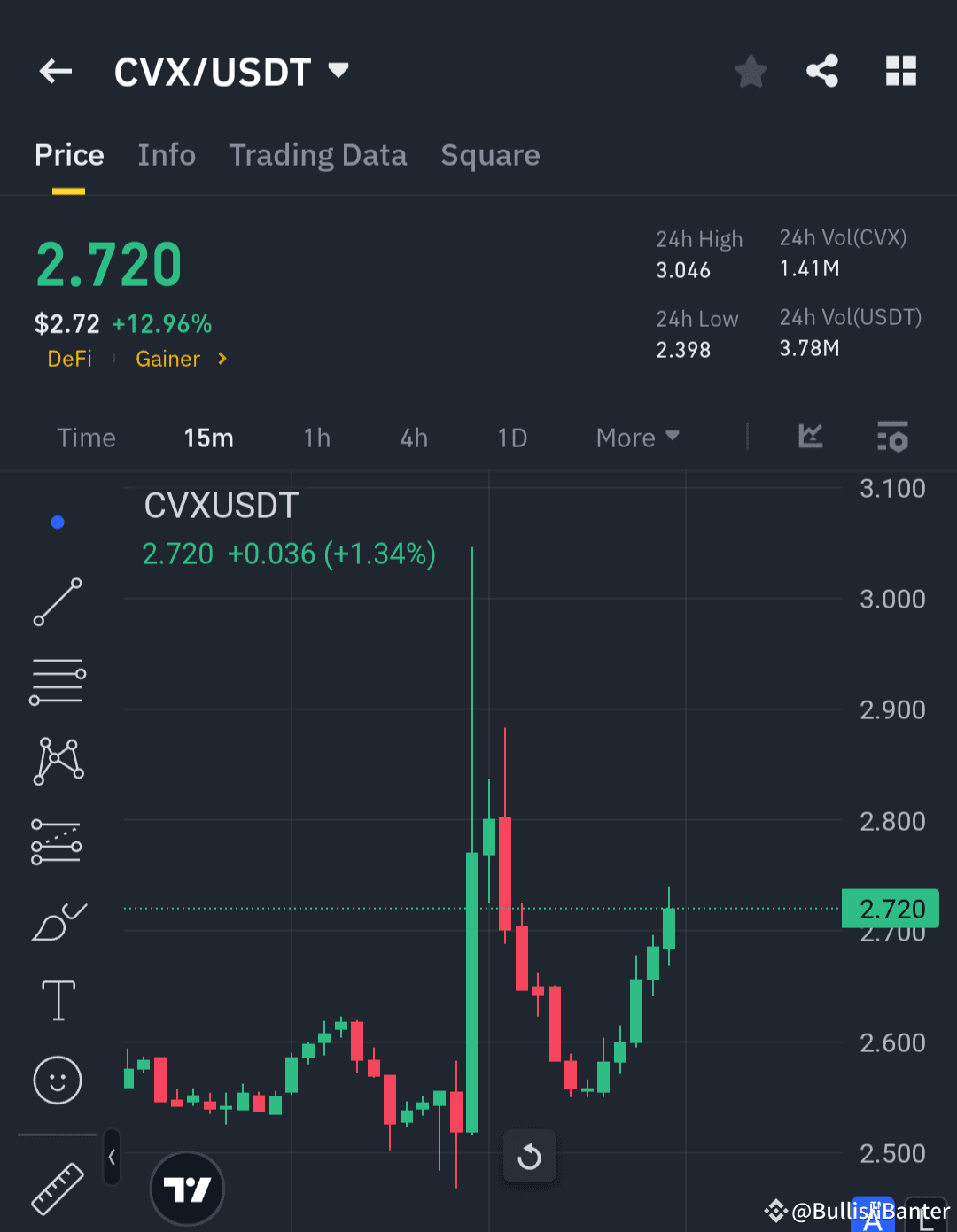Switch chart style with the line chart toggle

click(x=810, y=437)
